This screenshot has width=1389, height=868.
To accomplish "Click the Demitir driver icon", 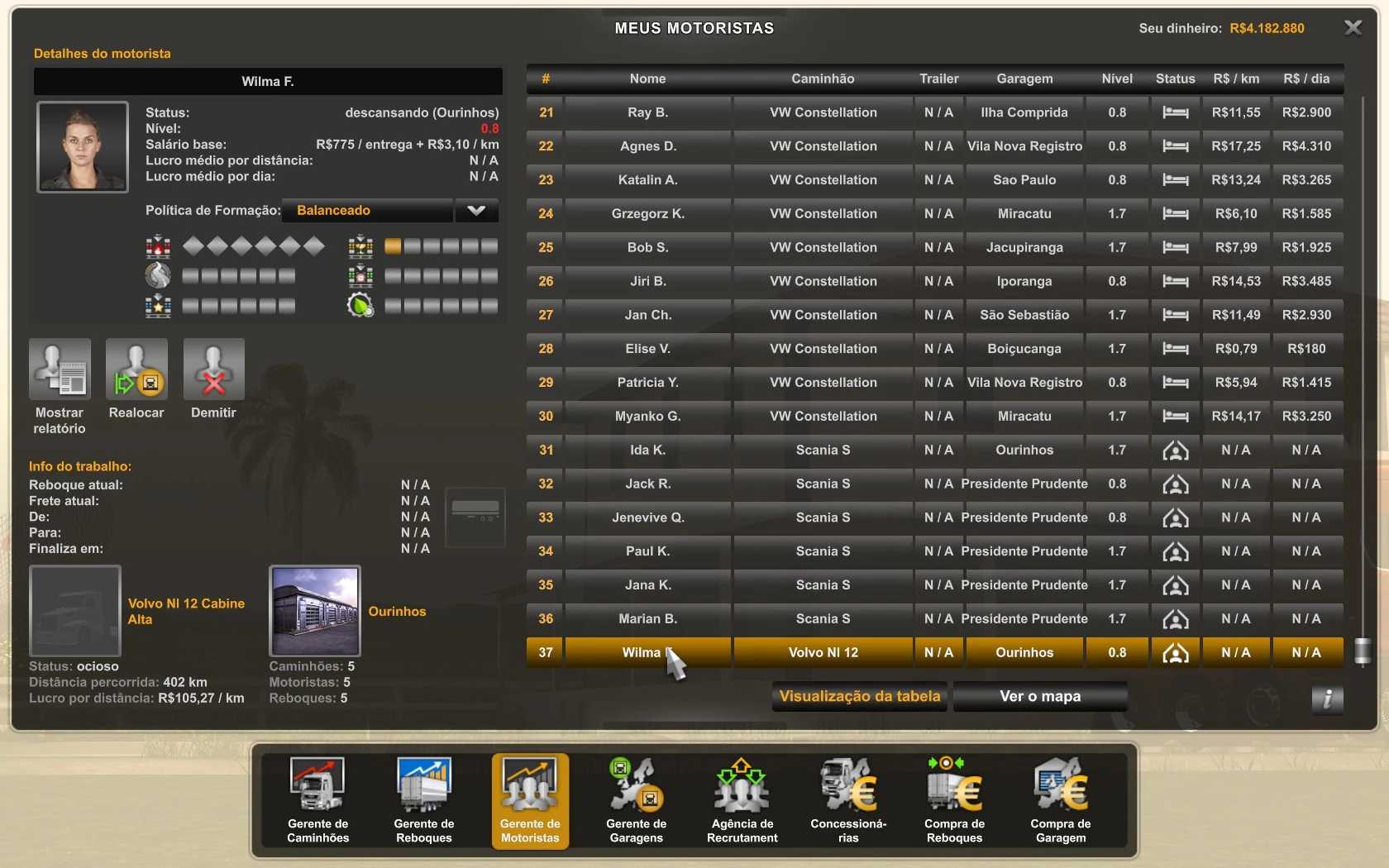I will click(x=213, y=370).
